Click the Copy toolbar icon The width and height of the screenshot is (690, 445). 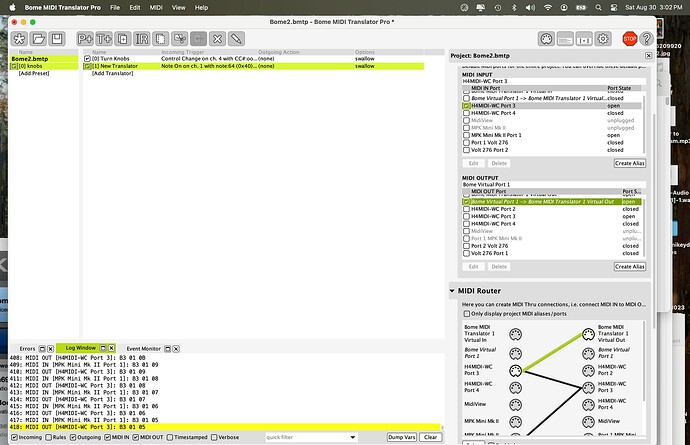point(161,39)
